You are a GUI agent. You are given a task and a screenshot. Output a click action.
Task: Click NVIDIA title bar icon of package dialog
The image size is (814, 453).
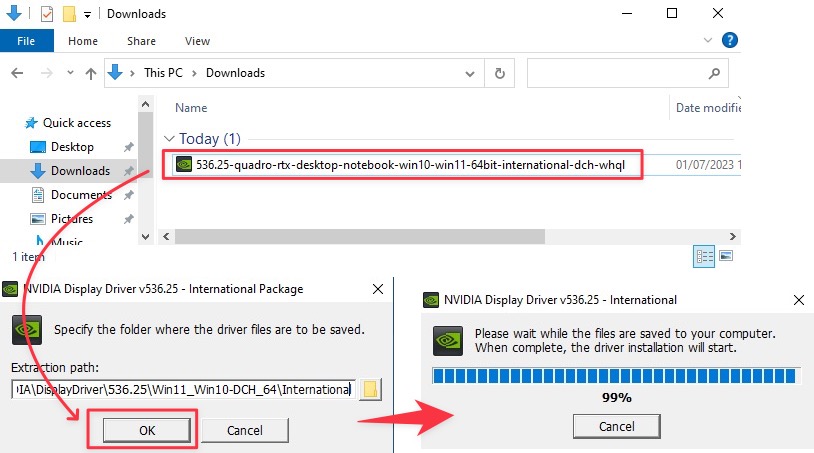click(x=10, y=289)
